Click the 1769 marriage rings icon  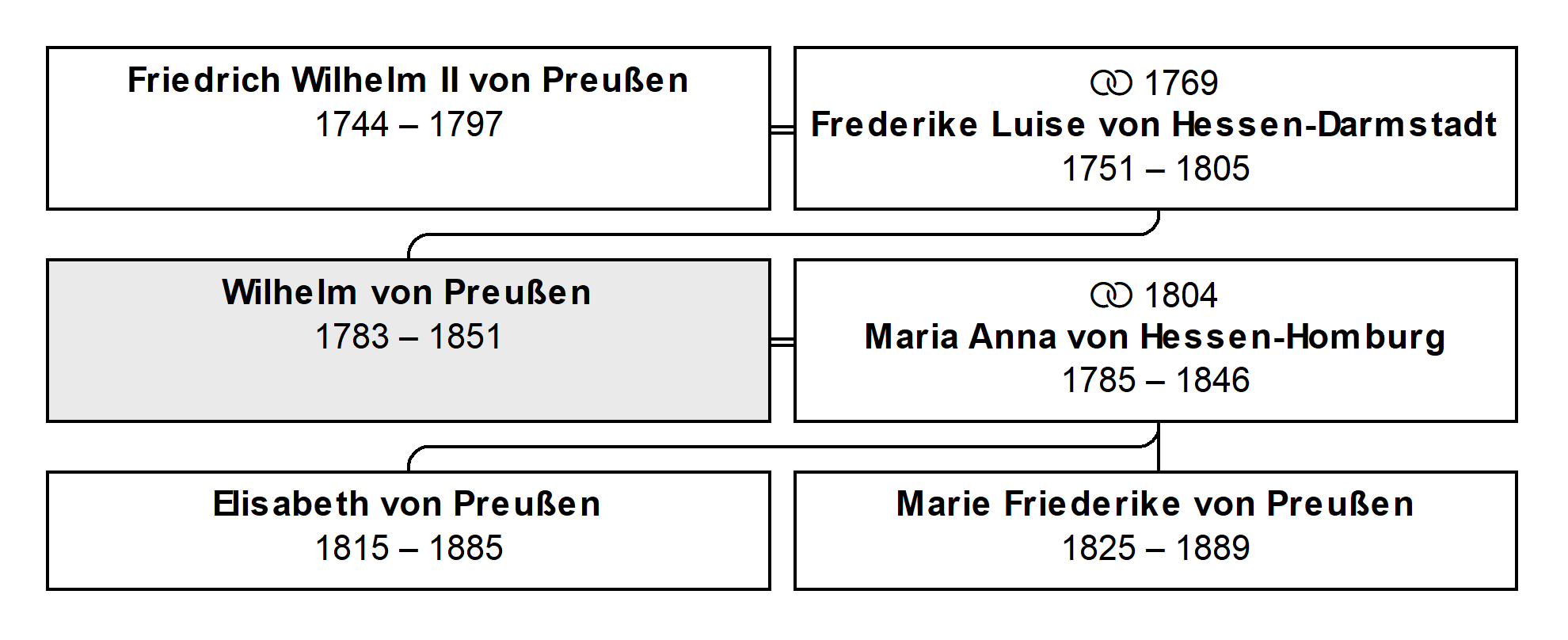[1111, 83]
